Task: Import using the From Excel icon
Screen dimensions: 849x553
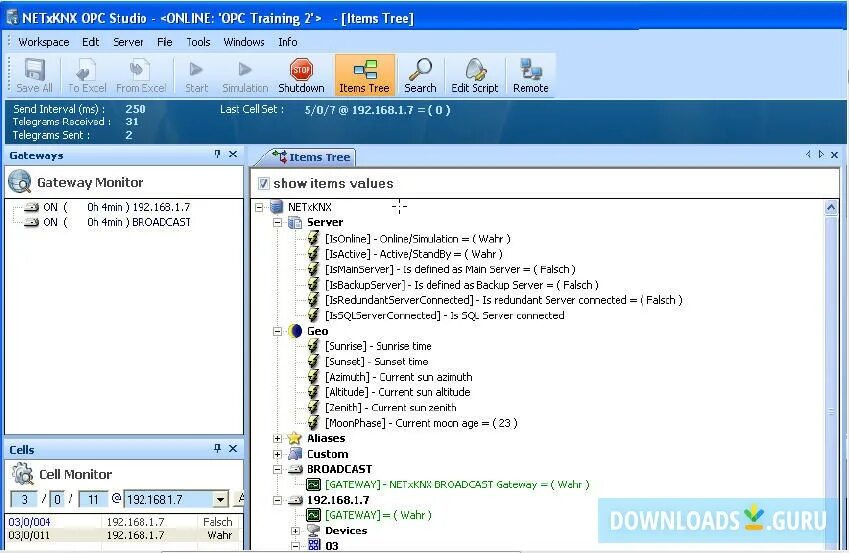Action: (141, 75)
